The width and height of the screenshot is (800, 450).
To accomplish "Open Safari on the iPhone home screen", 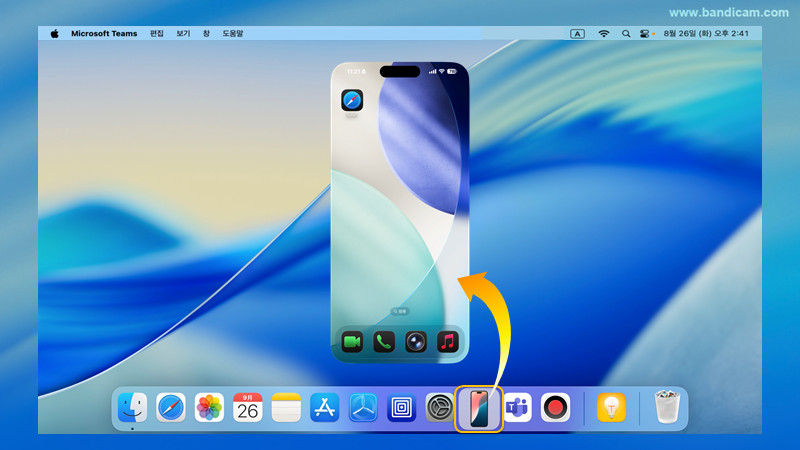I will pos(352,100).
